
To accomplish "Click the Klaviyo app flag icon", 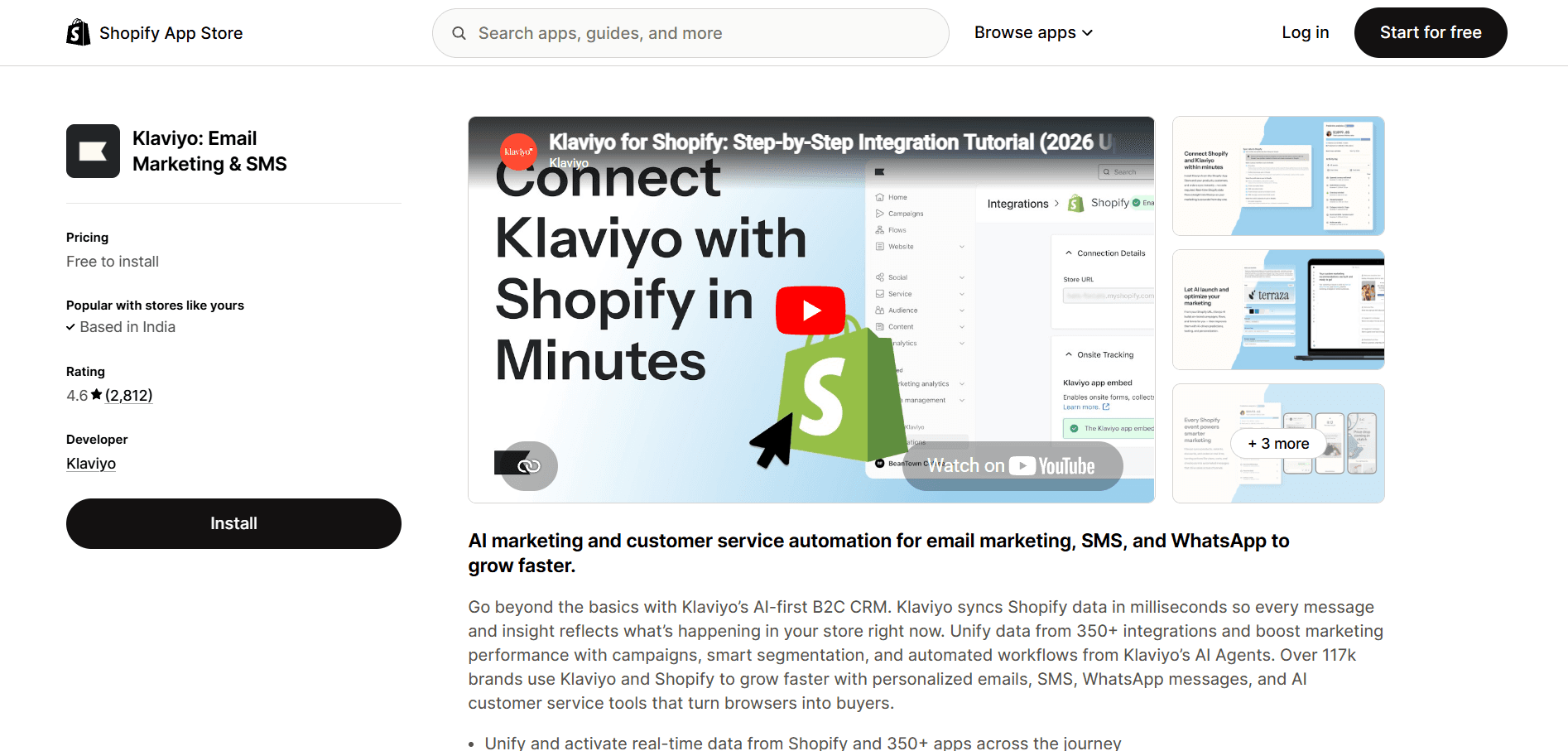I will [x=93, y=151].
